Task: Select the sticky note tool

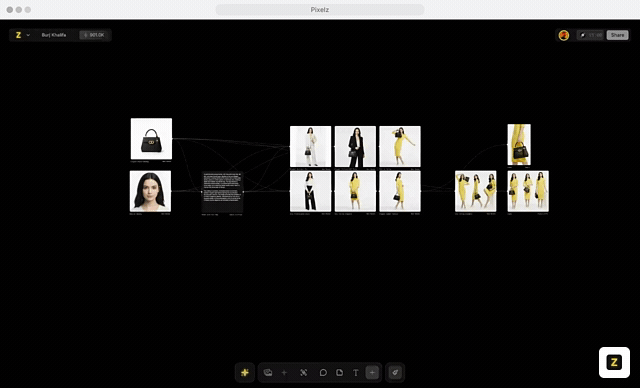Action: tap(340, 372)
